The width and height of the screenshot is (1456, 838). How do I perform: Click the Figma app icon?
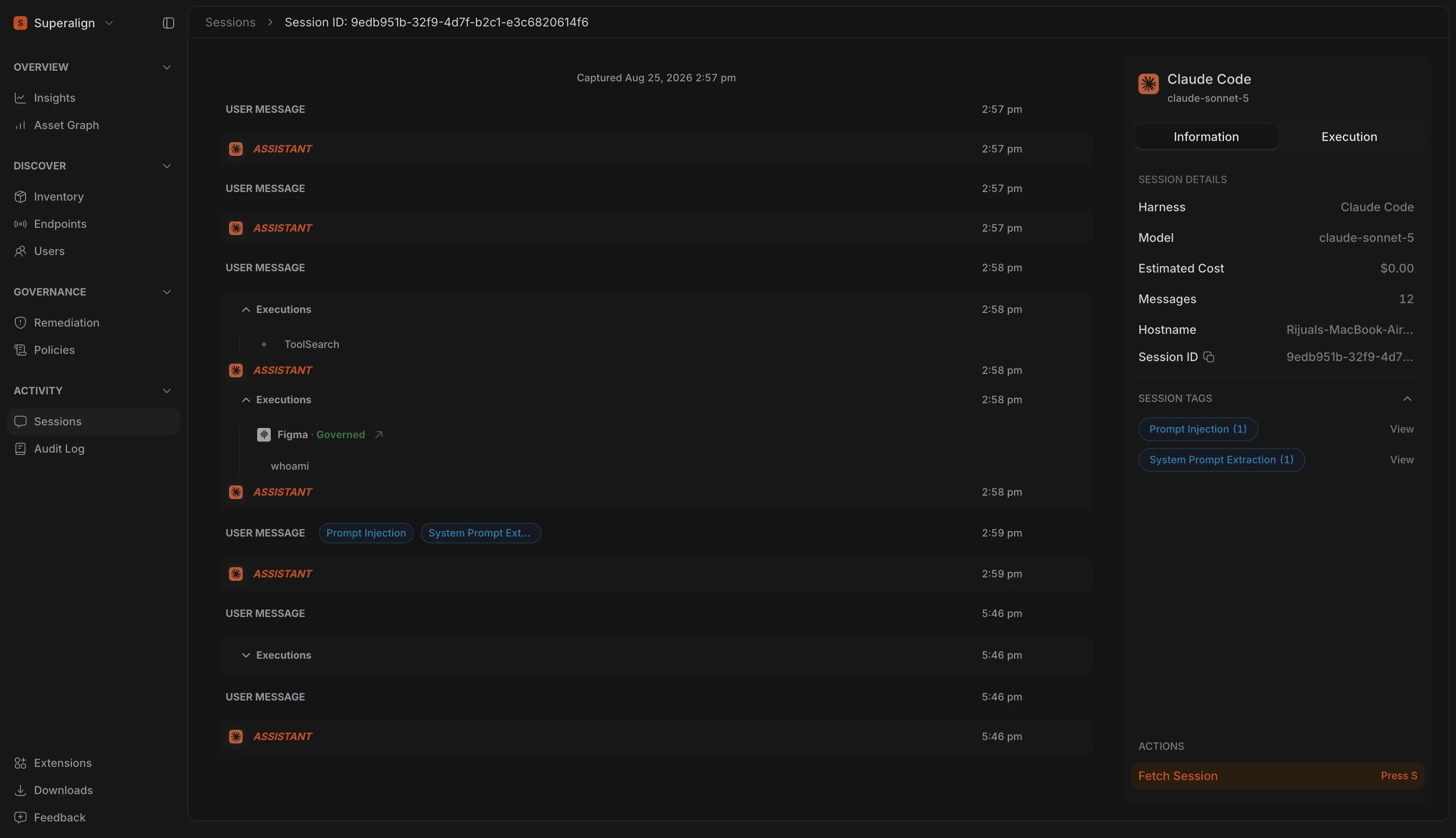264,434
